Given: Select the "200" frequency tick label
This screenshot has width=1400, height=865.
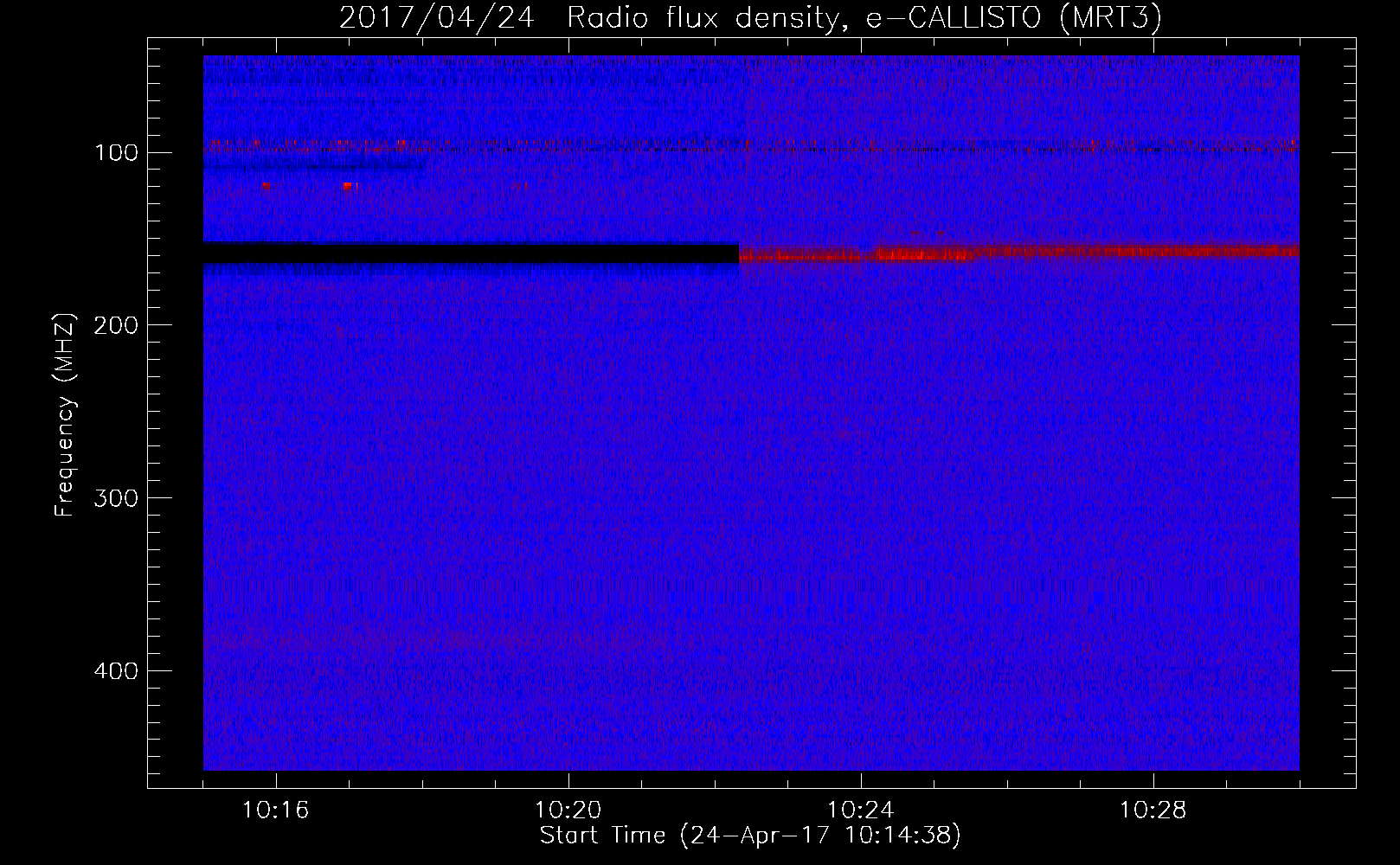Looking at the screenshot, I should [117, 325].
